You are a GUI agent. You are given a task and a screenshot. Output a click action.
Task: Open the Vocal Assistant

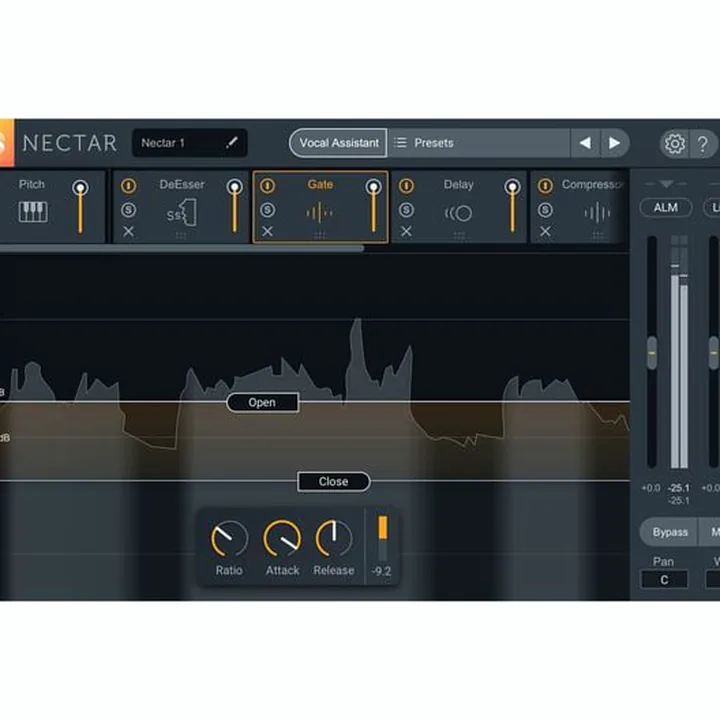(338, 143)
